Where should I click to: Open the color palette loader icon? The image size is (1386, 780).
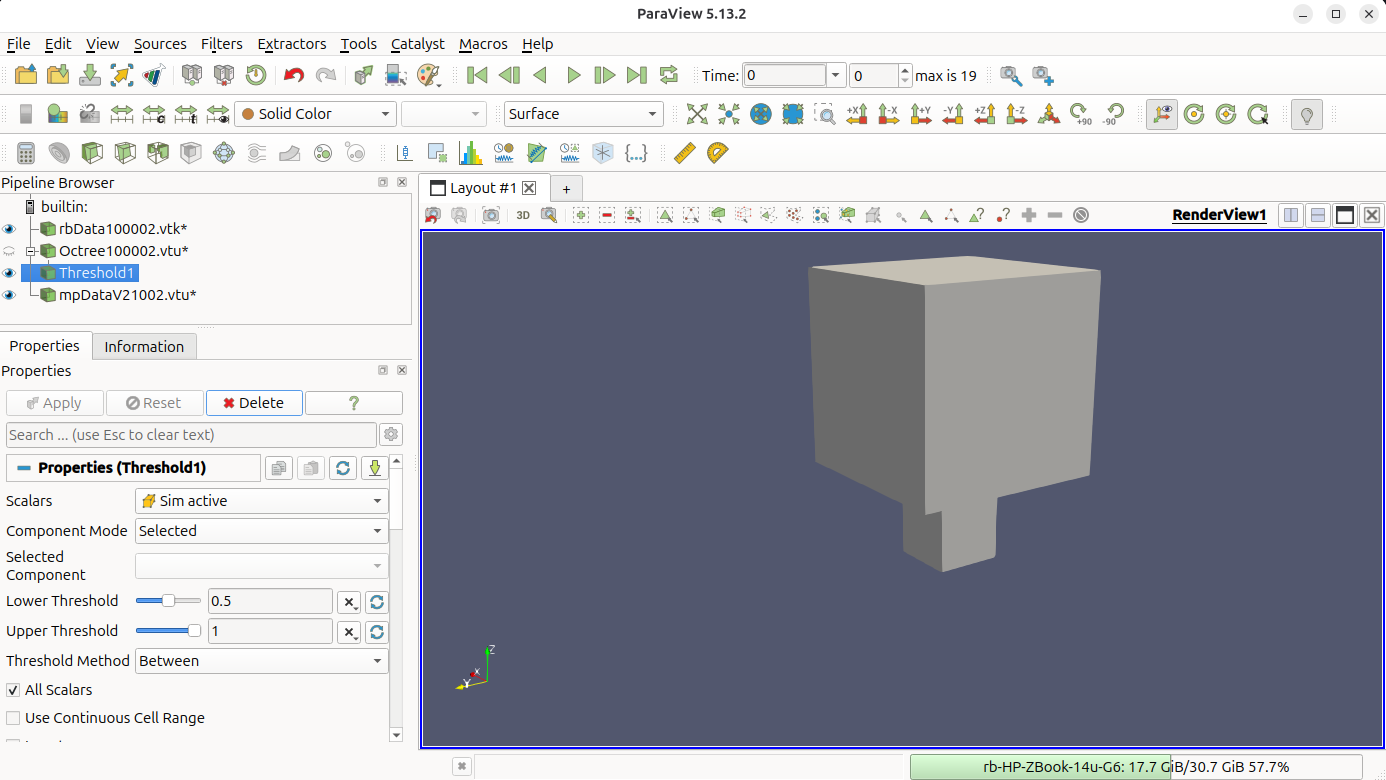tap(428, 75)
